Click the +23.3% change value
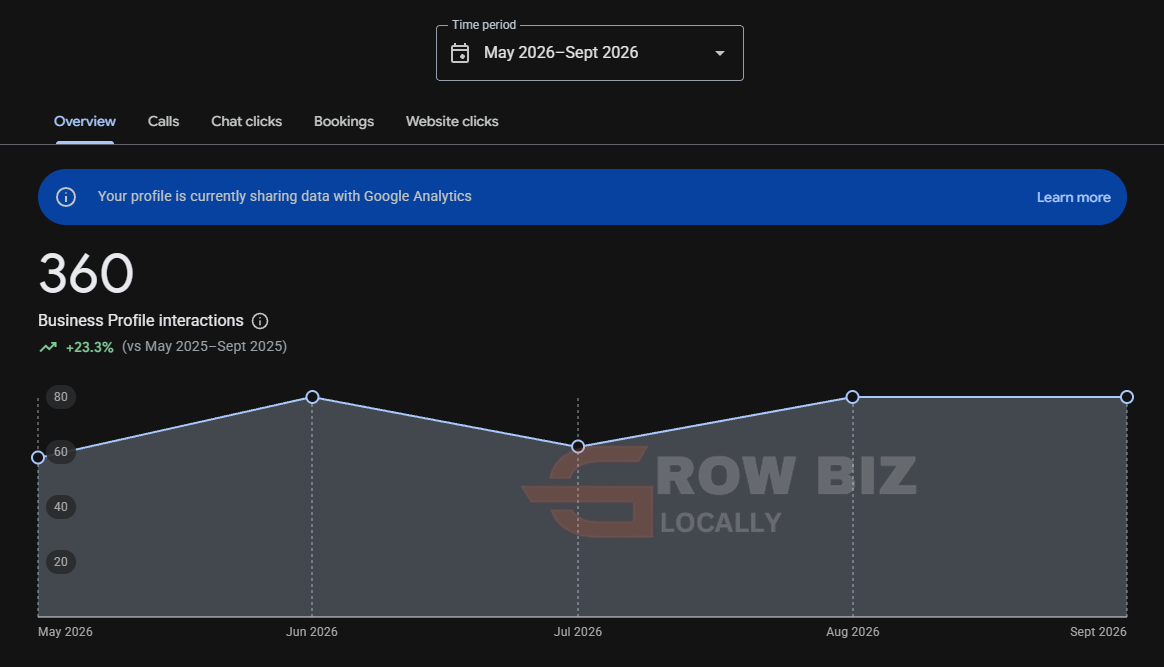This screenshot has height=667, width=1164. [90, 347]
